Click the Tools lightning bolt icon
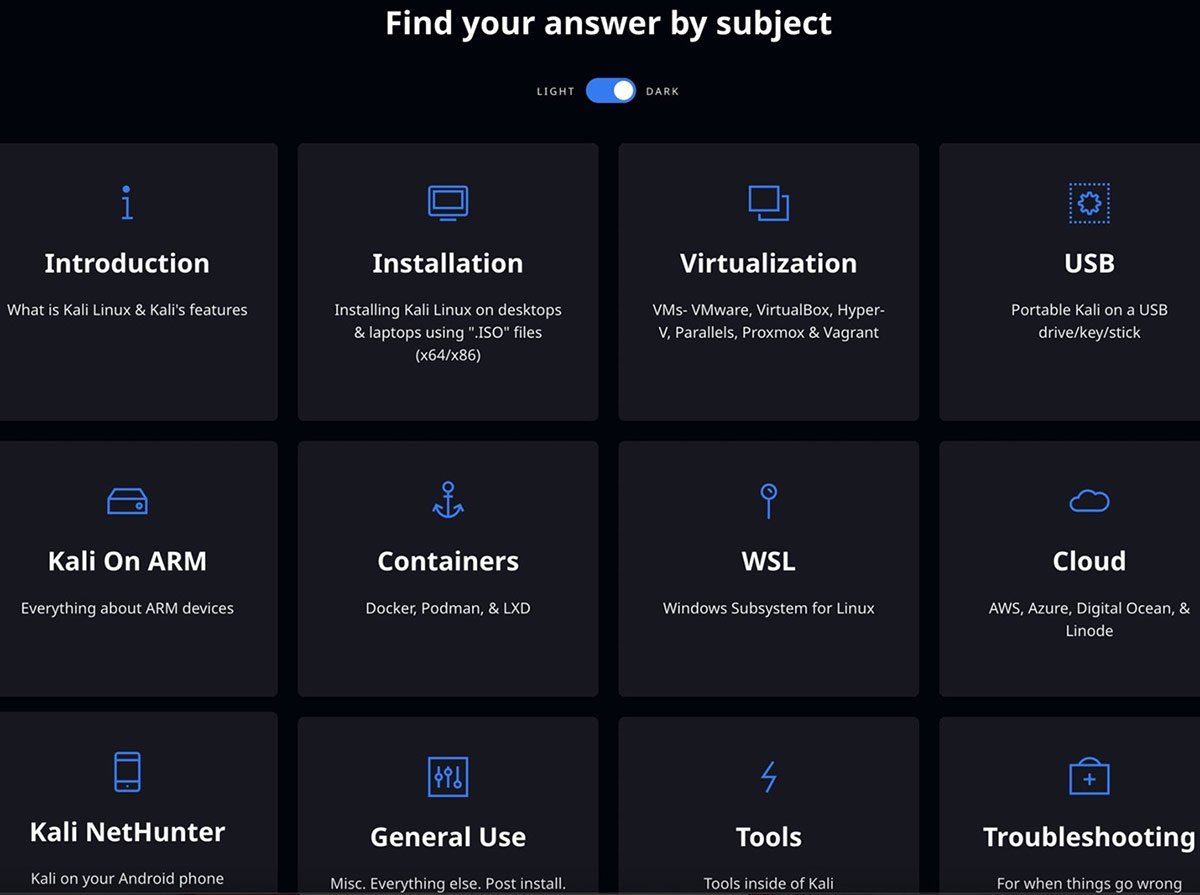1200x895 pixels. [x=768, y=776]
